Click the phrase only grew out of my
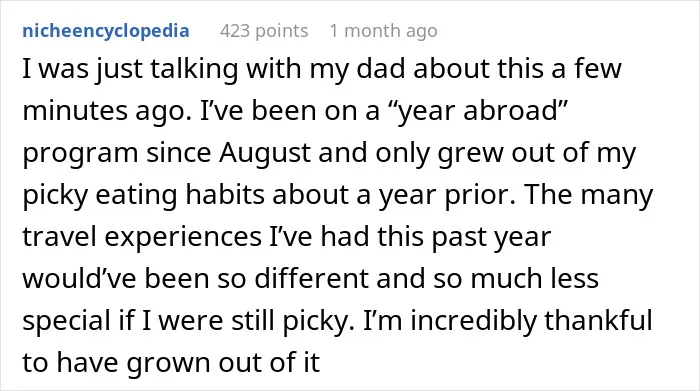Viewport: 700px width, 391px height. [505, 153]
